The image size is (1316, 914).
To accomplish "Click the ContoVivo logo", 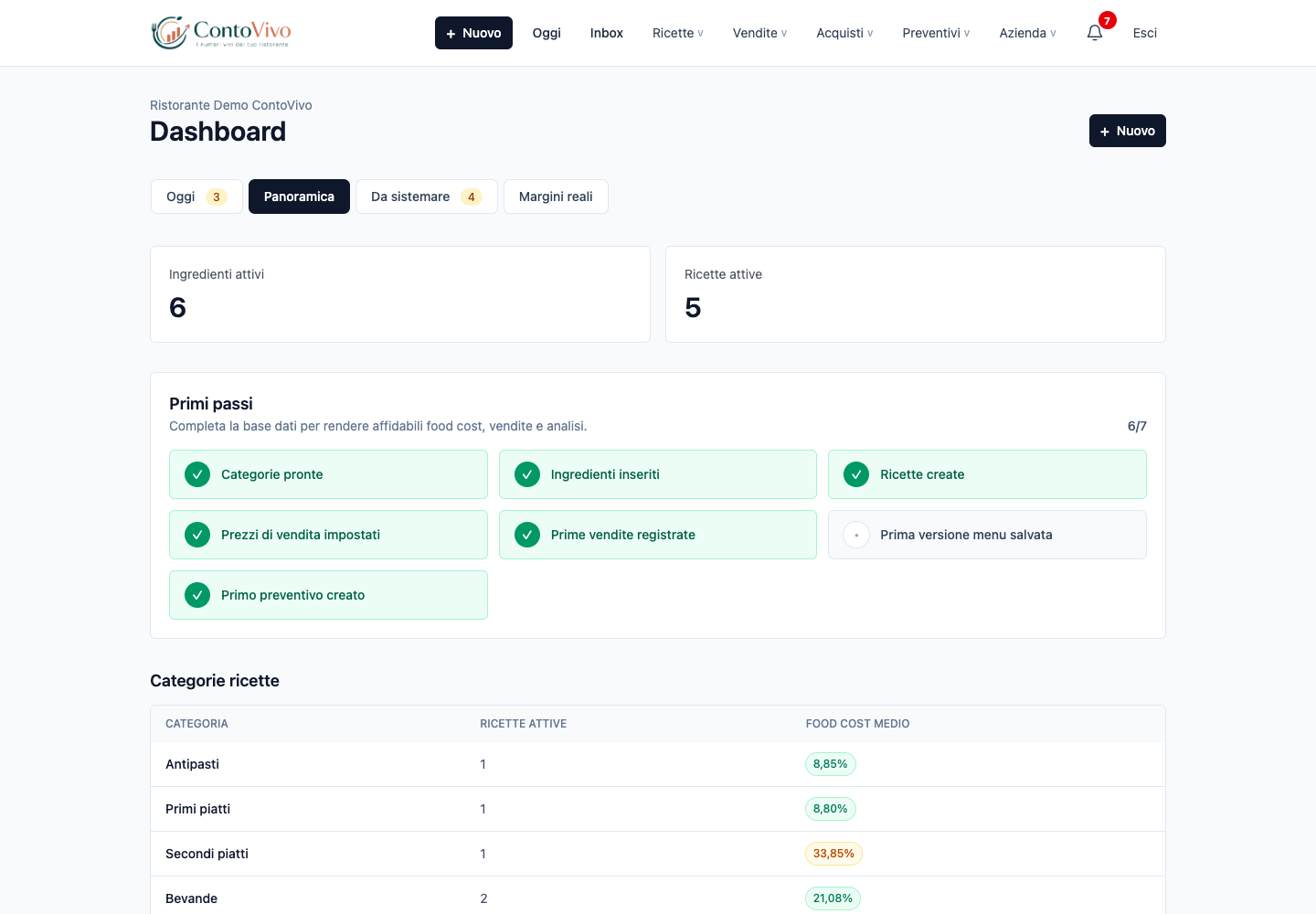I will click(221, 33).
